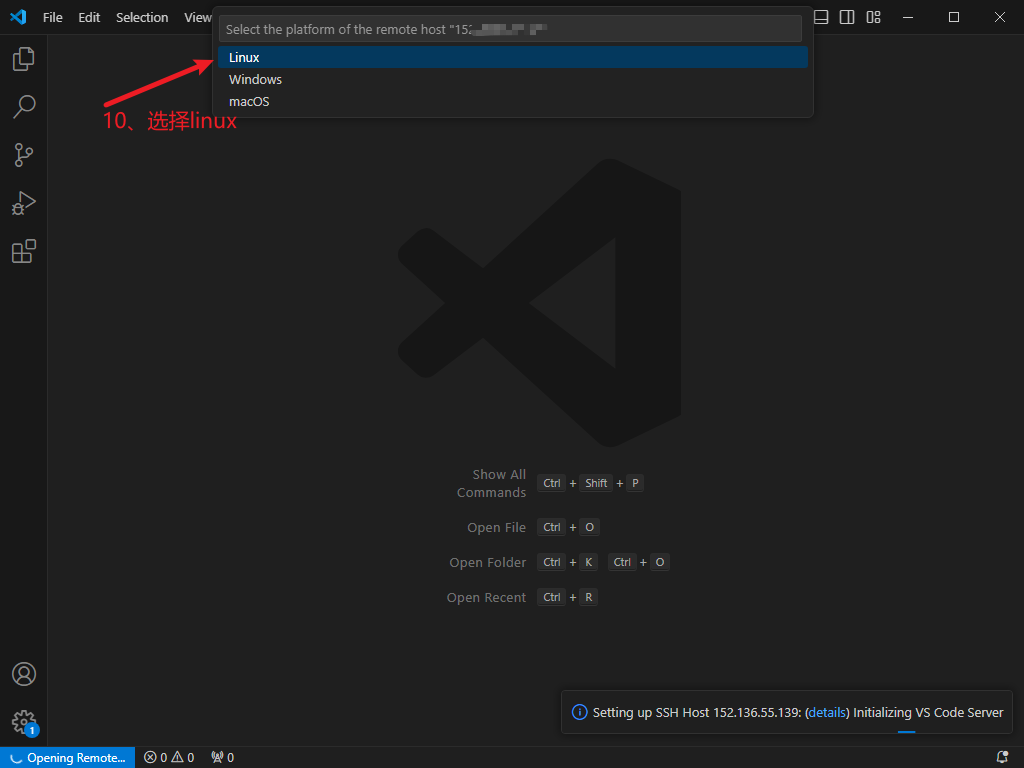Open the Explorer view in activity bar
Screen dimensions: 1024x768
24,59
